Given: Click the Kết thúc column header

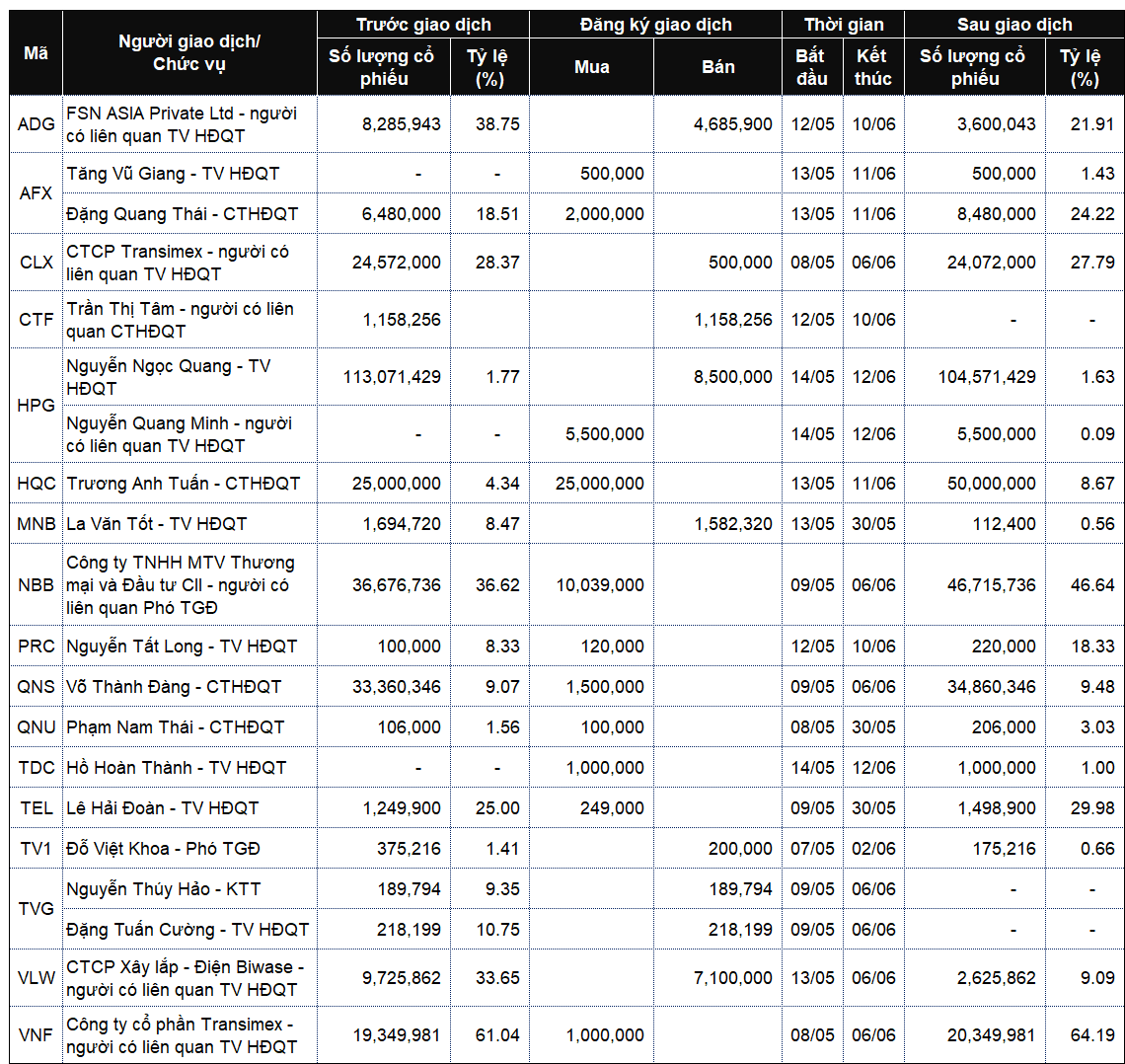Looking at the screenshot, I should coord(873,67).
